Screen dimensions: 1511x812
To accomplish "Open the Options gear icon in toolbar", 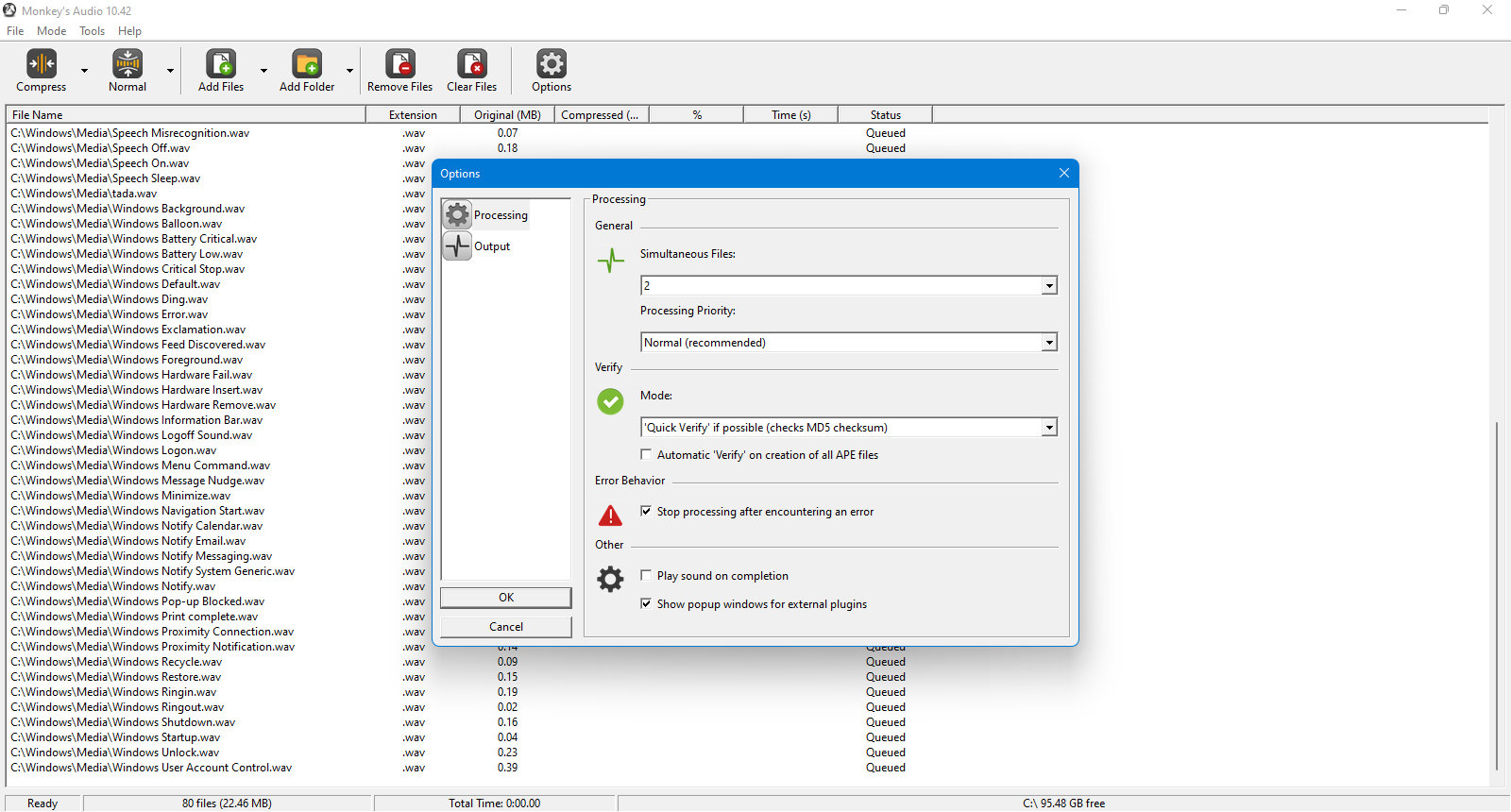I will (x=552, y=63).
